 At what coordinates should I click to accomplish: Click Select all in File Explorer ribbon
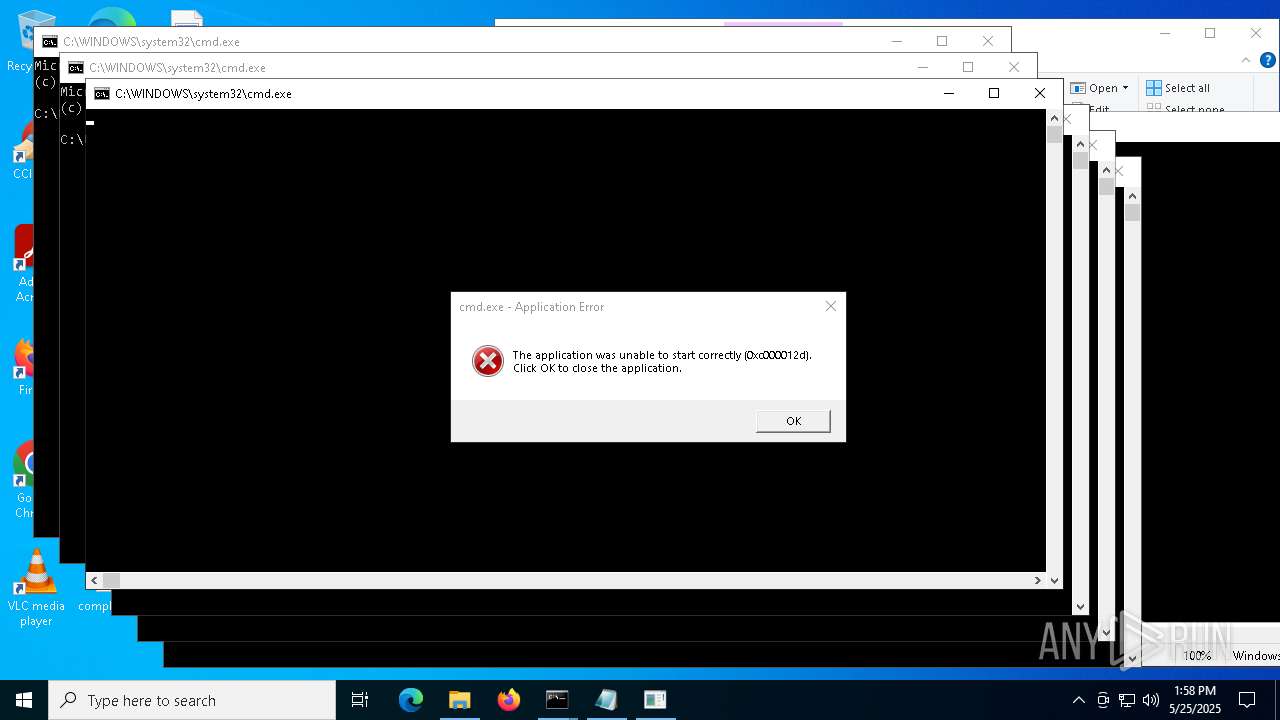point(1178,88)
